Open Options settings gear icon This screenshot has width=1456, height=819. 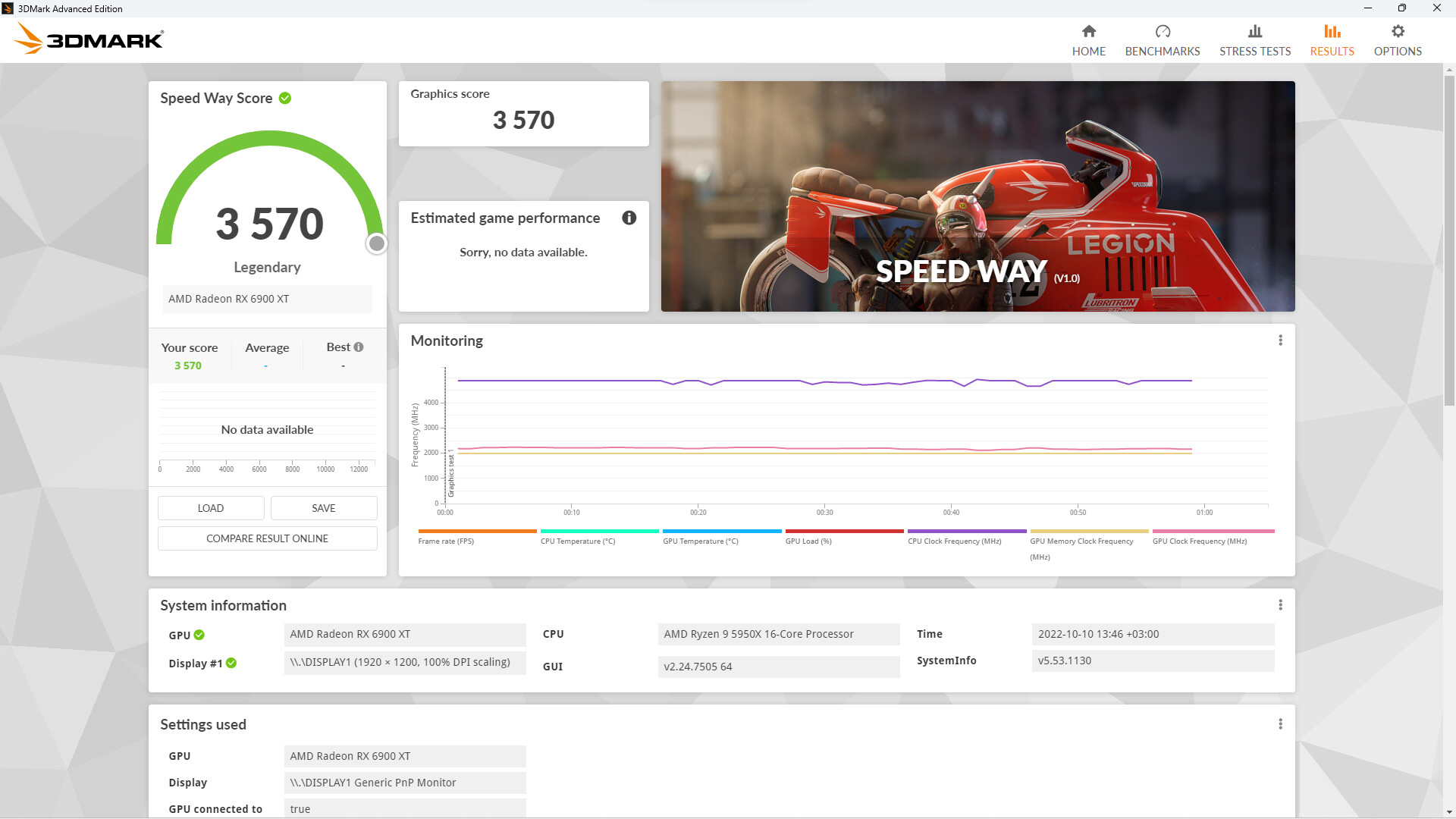click(x=1397, y=32)
